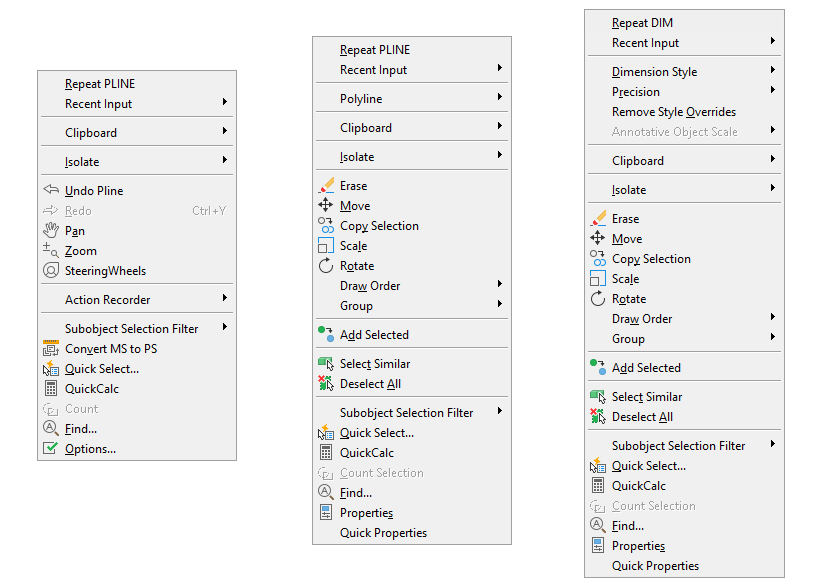Expand Clipboard submenu arrow in left menu
Screen dimensions: 822x588
pos(225,131)
